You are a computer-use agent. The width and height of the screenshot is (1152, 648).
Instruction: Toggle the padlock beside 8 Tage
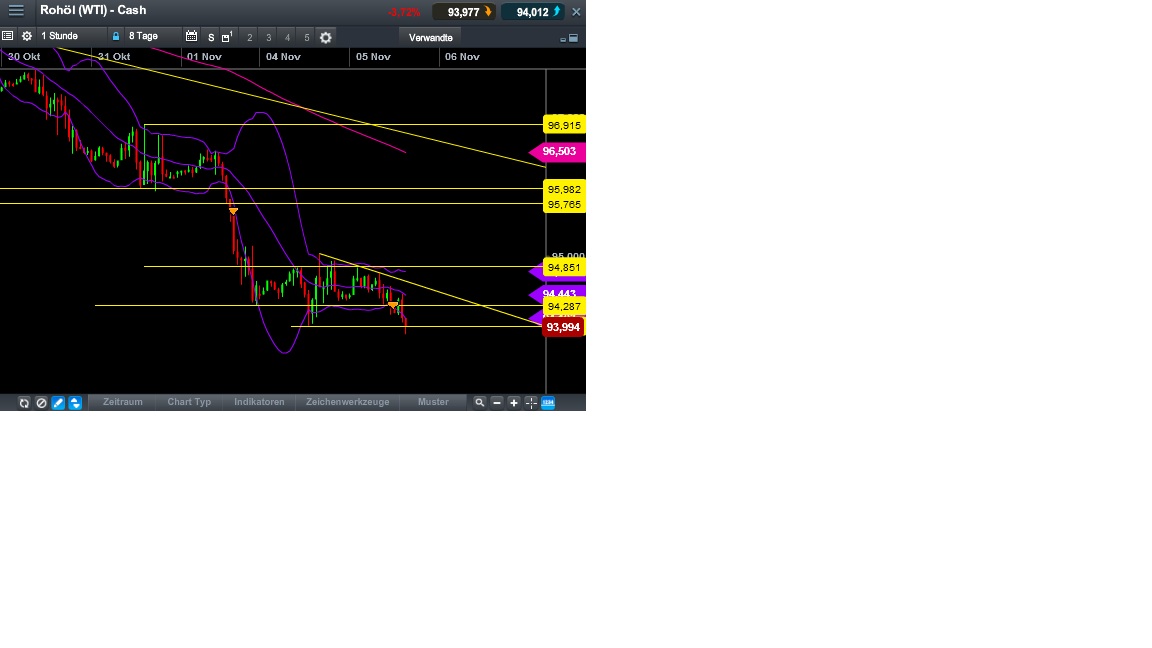click(x=116, y=36)
